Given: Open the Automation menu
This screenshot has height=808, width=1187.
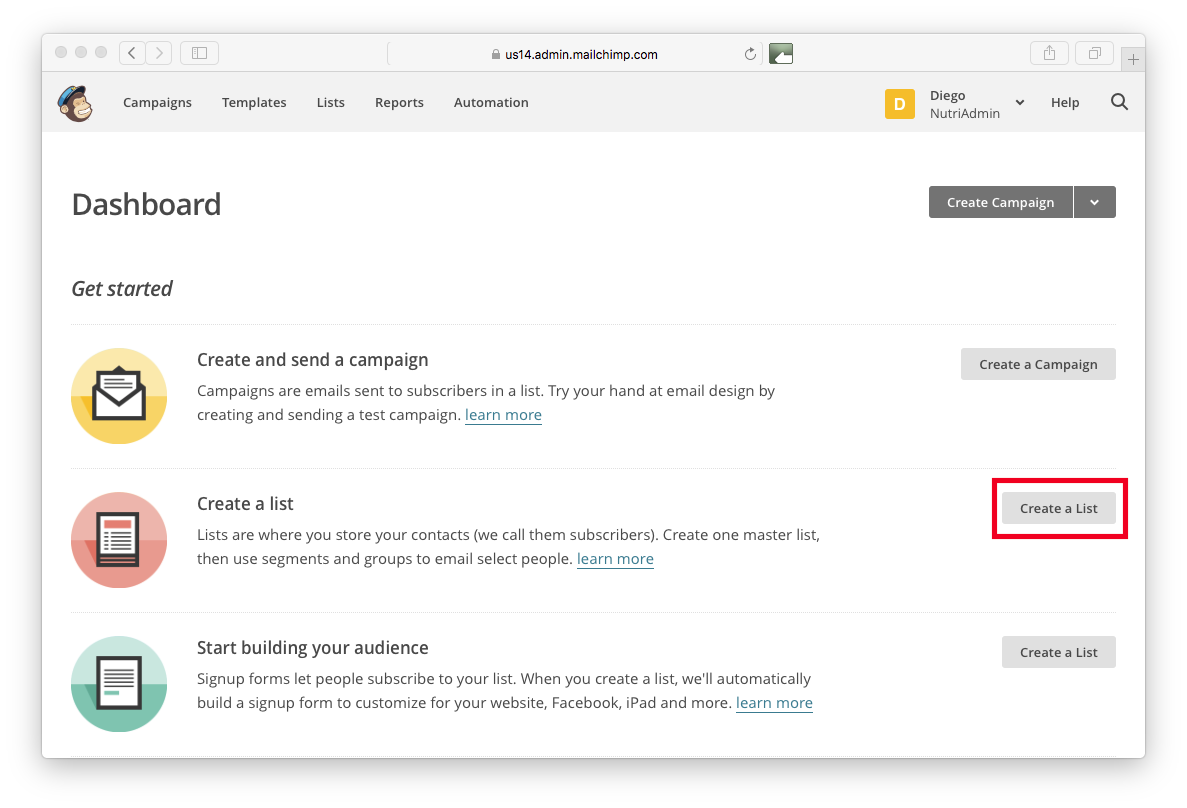Looking at the screenshot, I should pyautogui.click(x=491, y=102).
